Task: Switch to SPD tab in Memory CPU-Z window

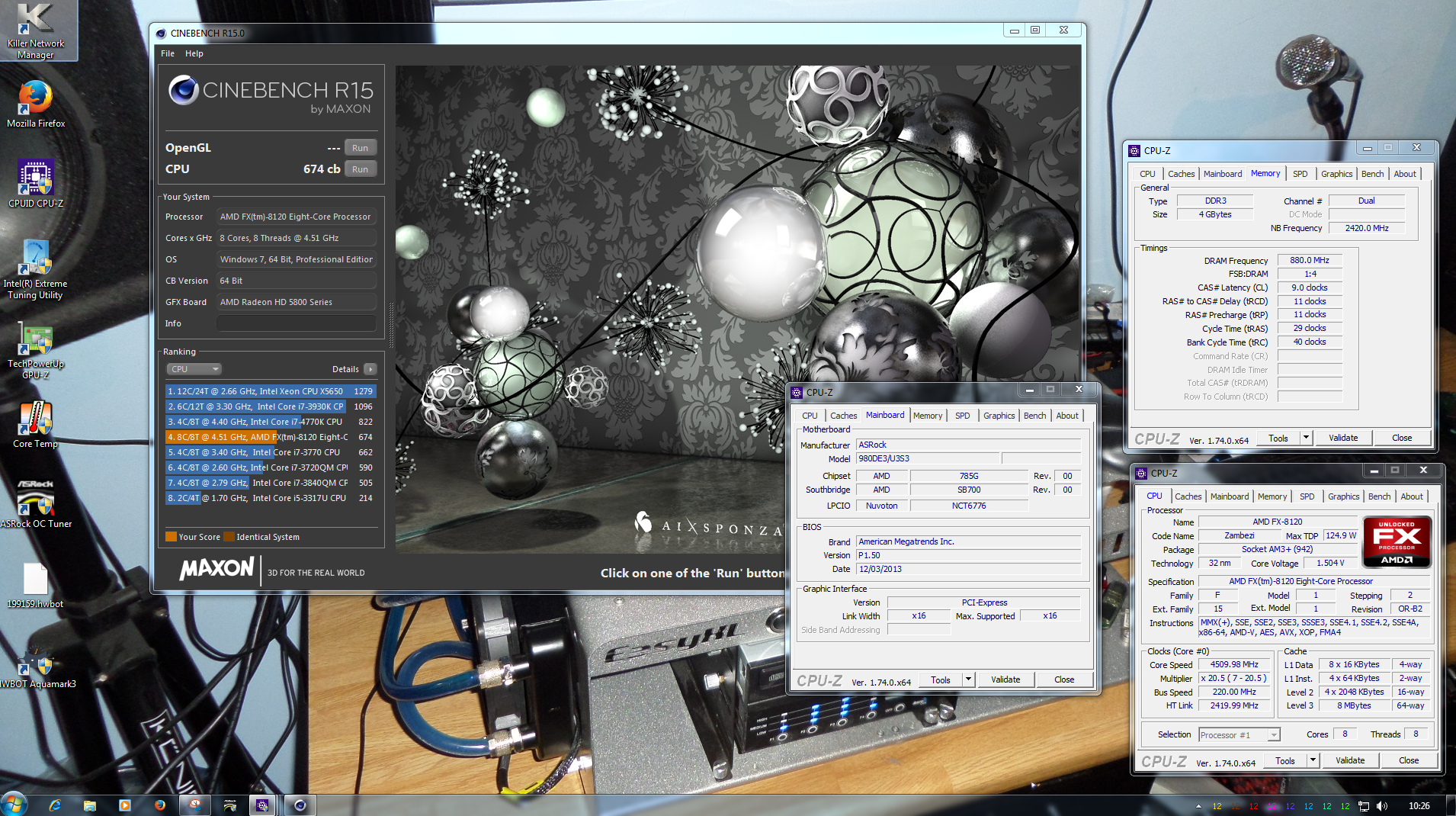Action: pyautogui.click(x=1300, y=174)
